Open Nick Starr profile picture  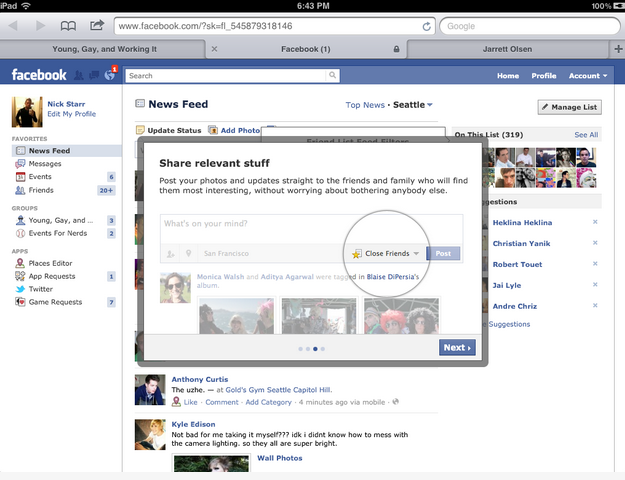click(x=27, y=112)
